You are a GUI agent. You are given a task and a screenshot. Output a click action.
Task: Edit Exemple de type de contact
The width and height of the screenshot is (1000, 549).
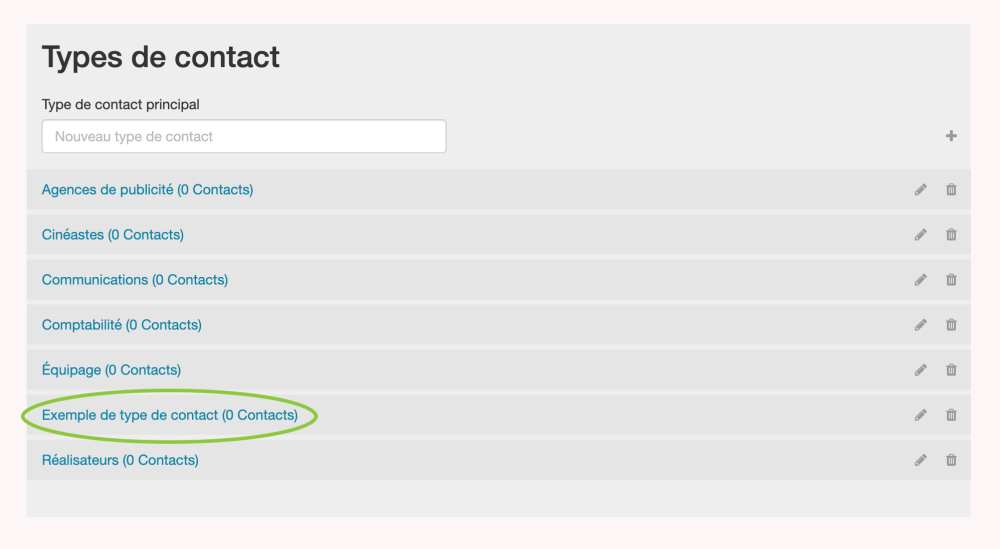921,415
